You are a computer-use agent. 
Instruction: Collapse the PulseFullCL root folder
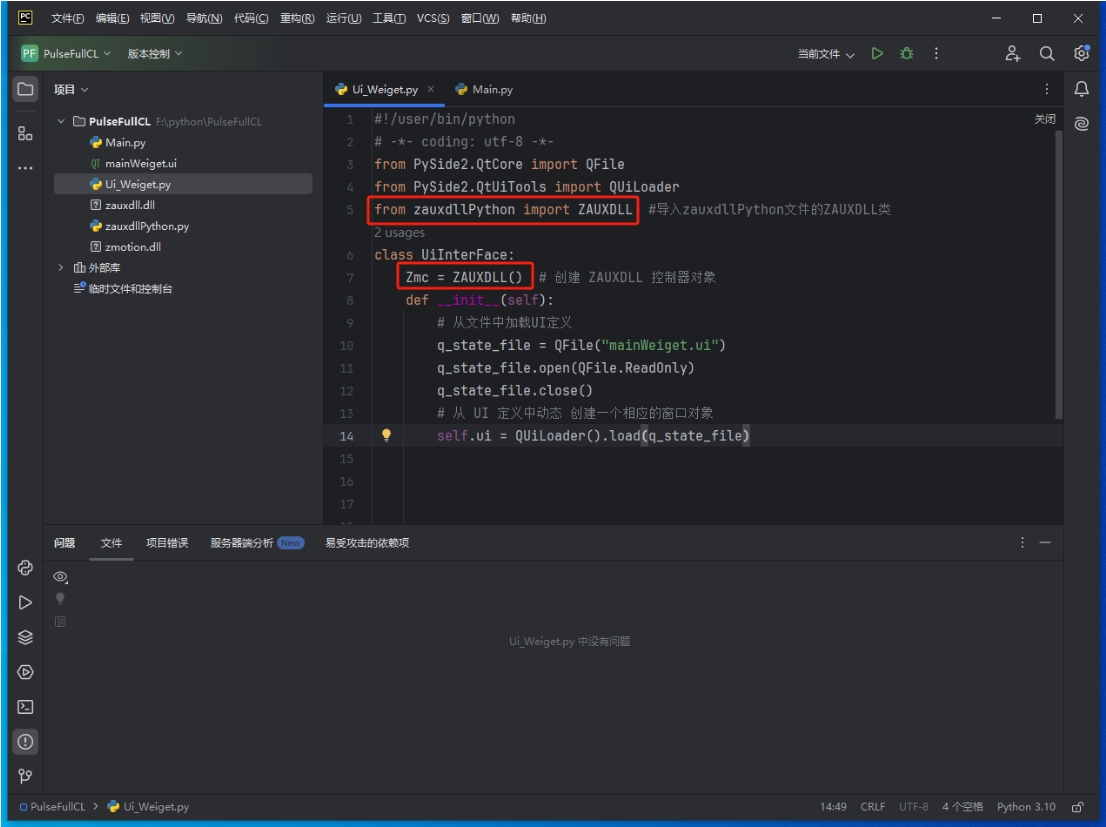click(x=61, y=121)
